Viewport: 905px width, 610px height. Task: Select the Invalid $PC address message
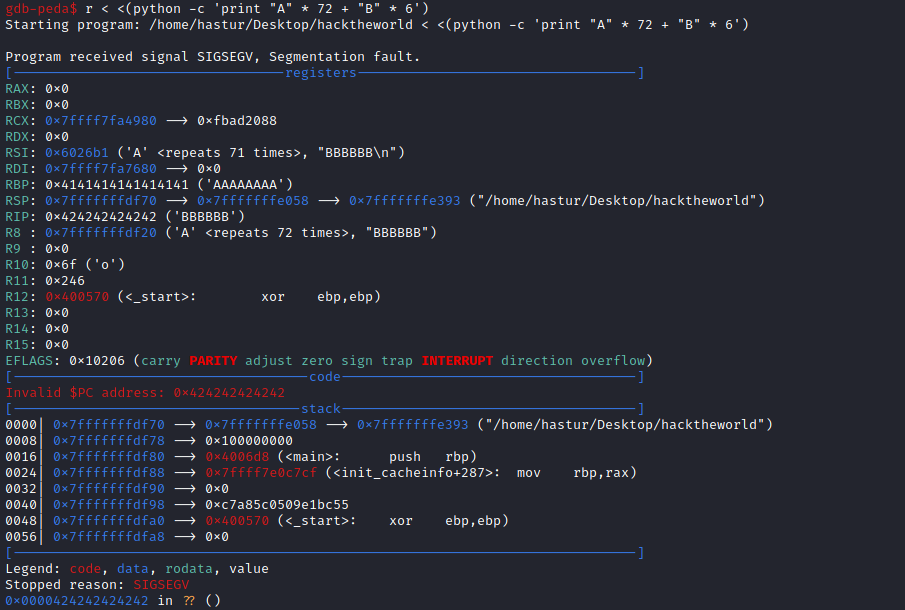coord(144,393)
